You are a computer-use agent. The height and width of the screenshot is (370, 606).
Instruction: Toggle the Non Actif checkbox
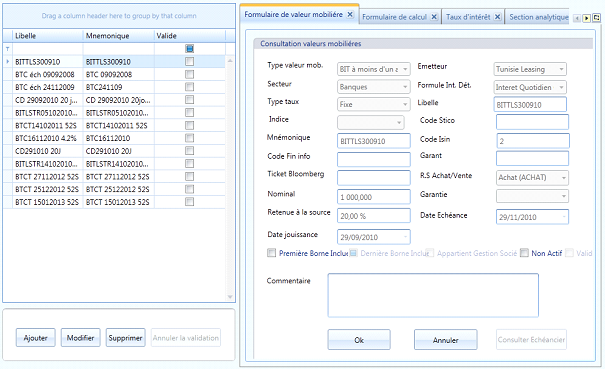coord(524,253)
